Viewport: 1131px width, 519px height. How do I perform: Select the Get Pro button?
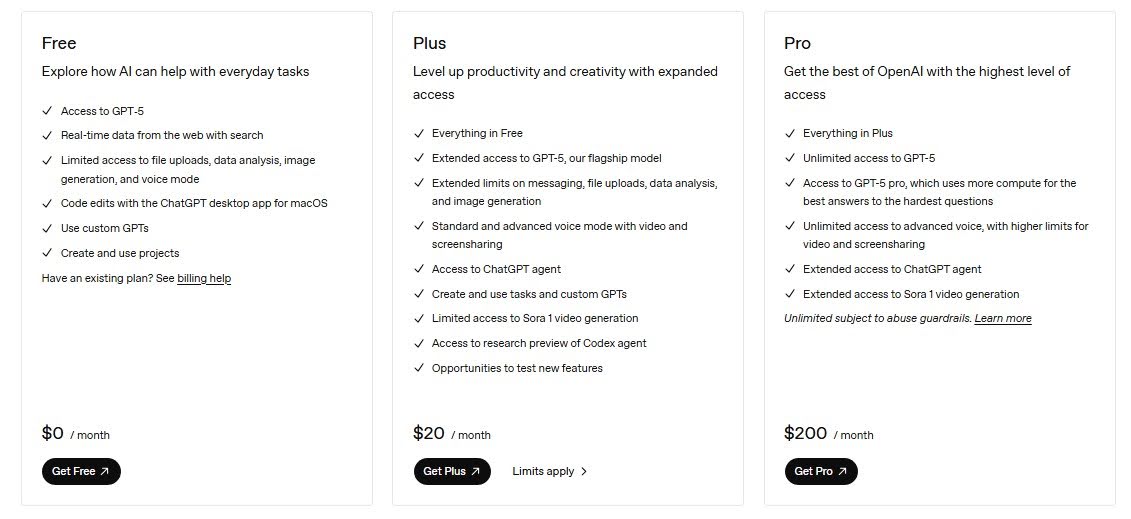pyautogui.click(x=821, y=471)
